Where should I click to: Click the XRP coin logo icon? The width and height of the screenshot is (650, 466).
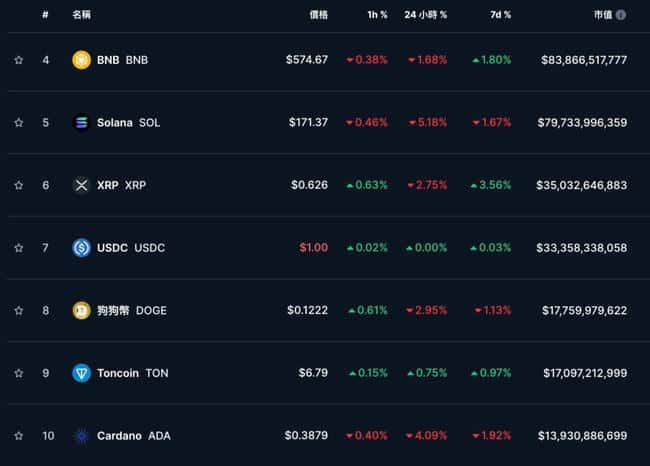pyautogui.click(x=81, y=185)
